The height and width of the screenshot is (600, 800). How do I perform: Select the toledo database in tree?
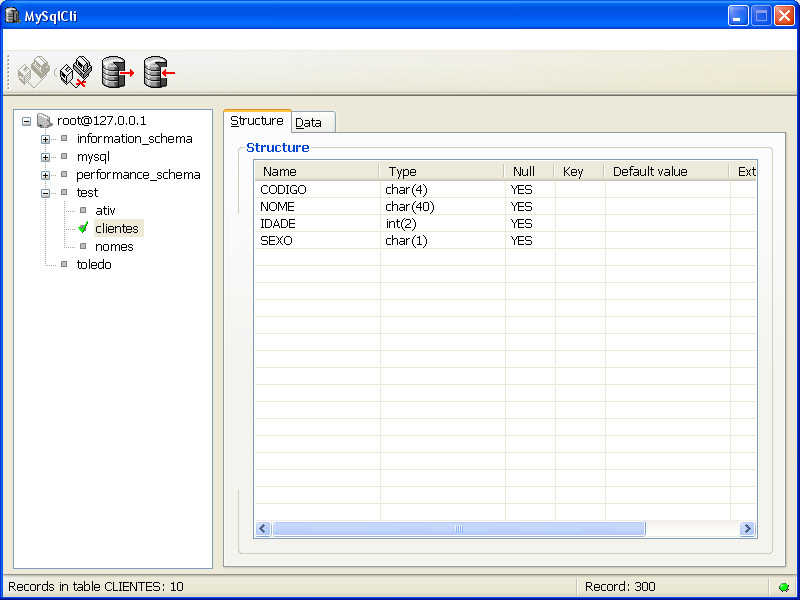click(x=94, y=265)
